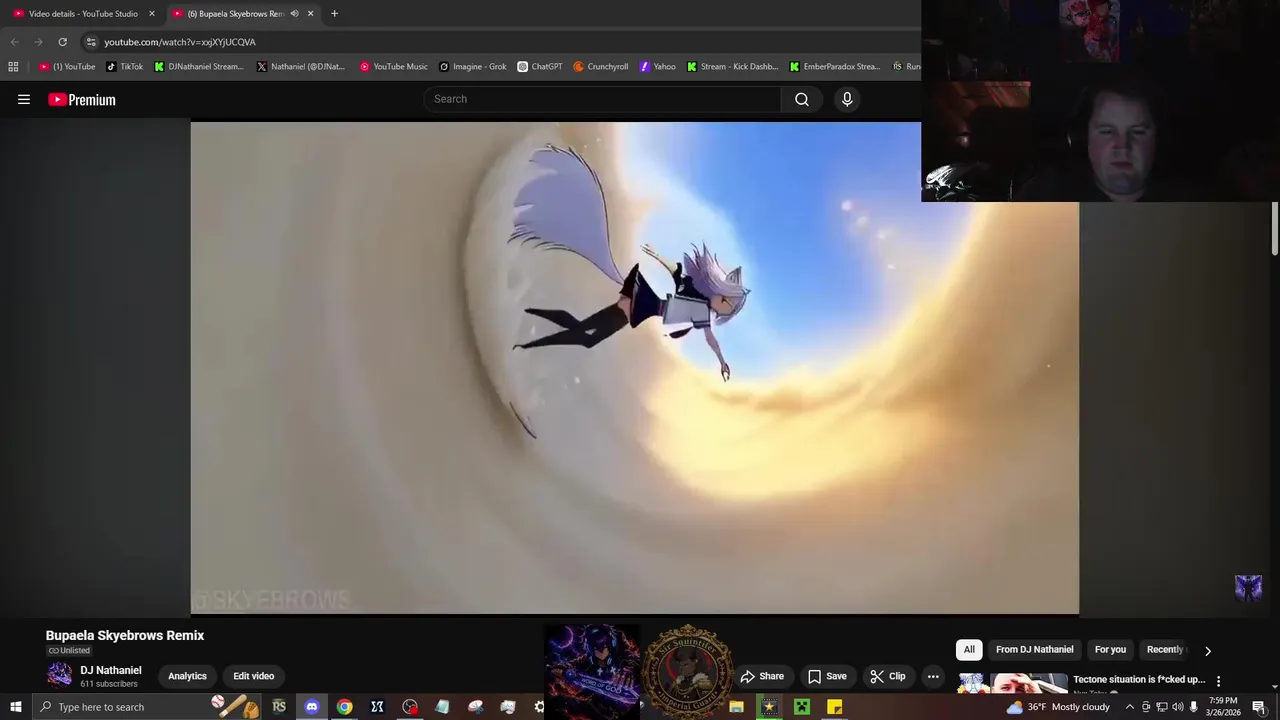Start voice search with the microphone icon
The width and height of the screenshot is (1280, 720).
click(847, 99)
